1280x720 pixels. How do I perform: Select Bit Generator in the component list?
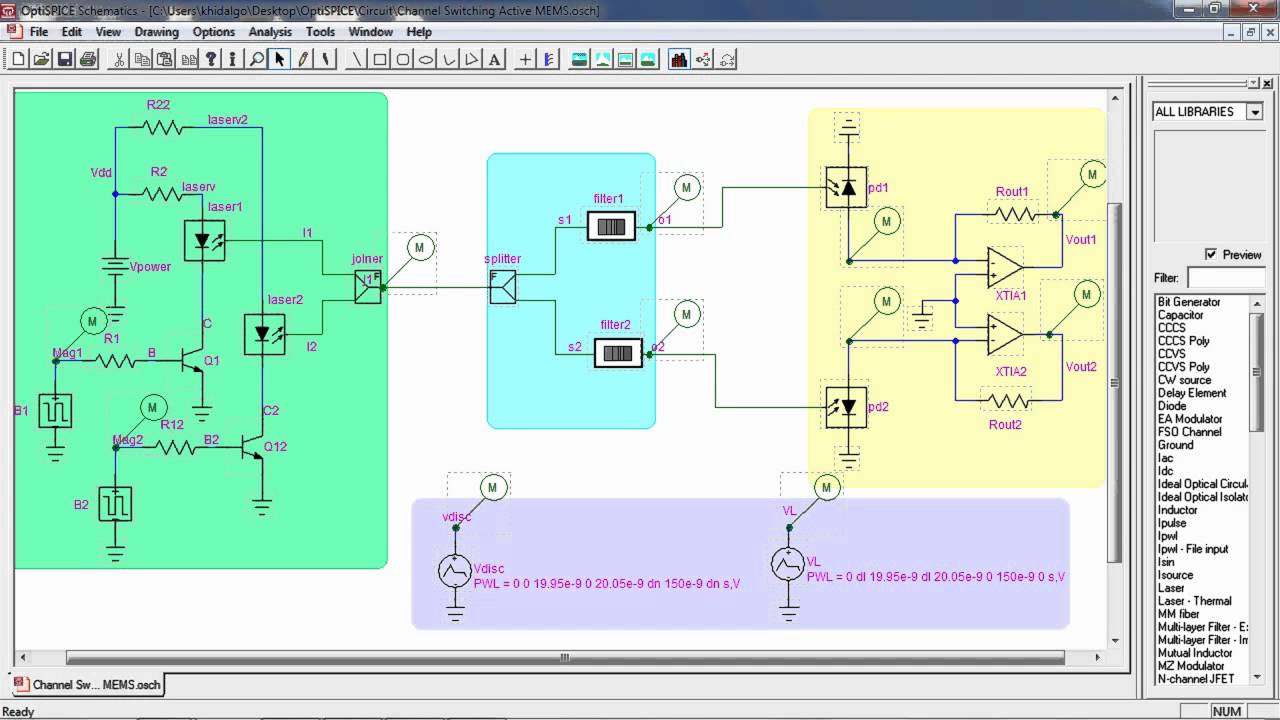1189,302
